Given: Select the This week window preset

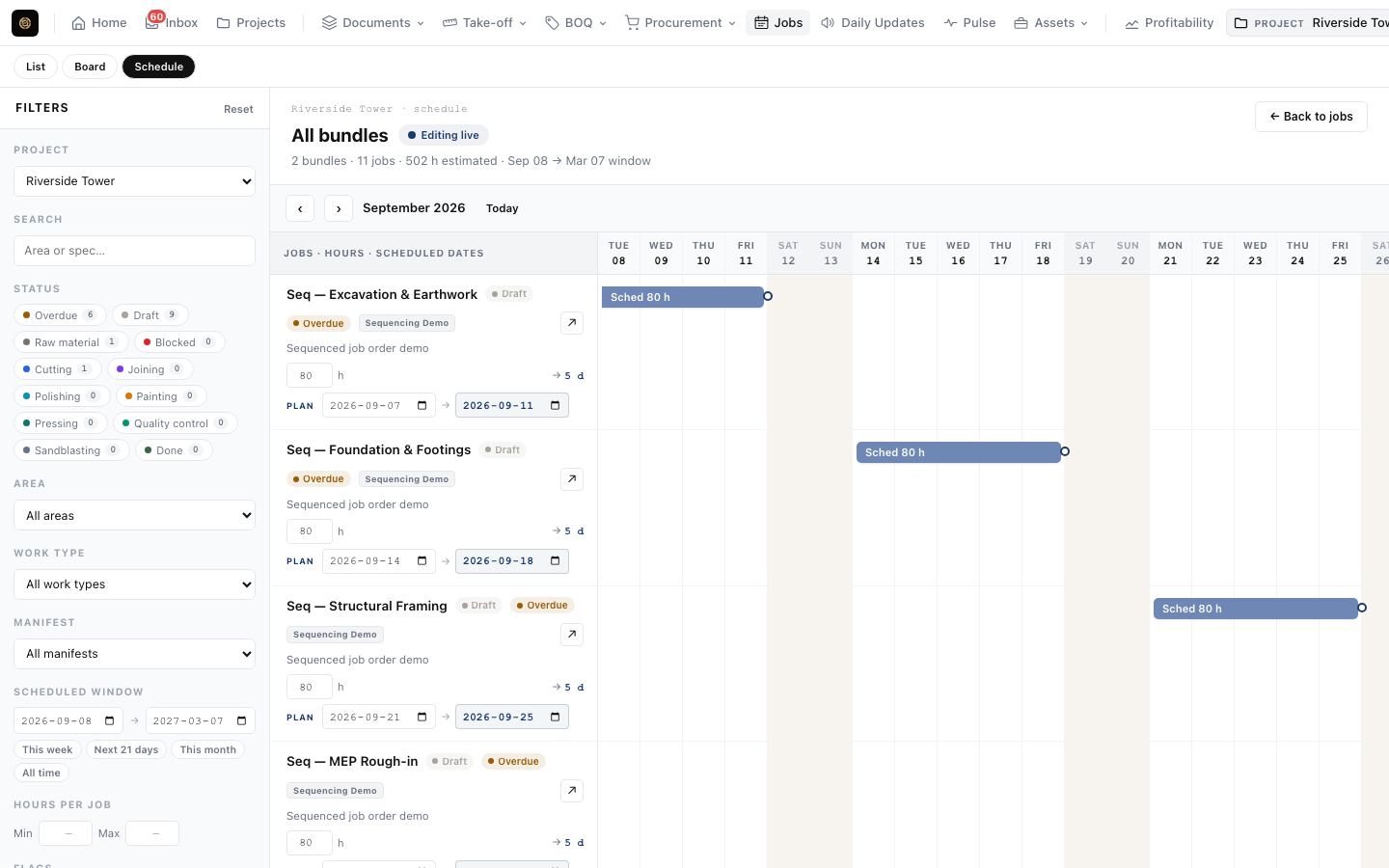Looking at the screenshot, I should point(47,749).
